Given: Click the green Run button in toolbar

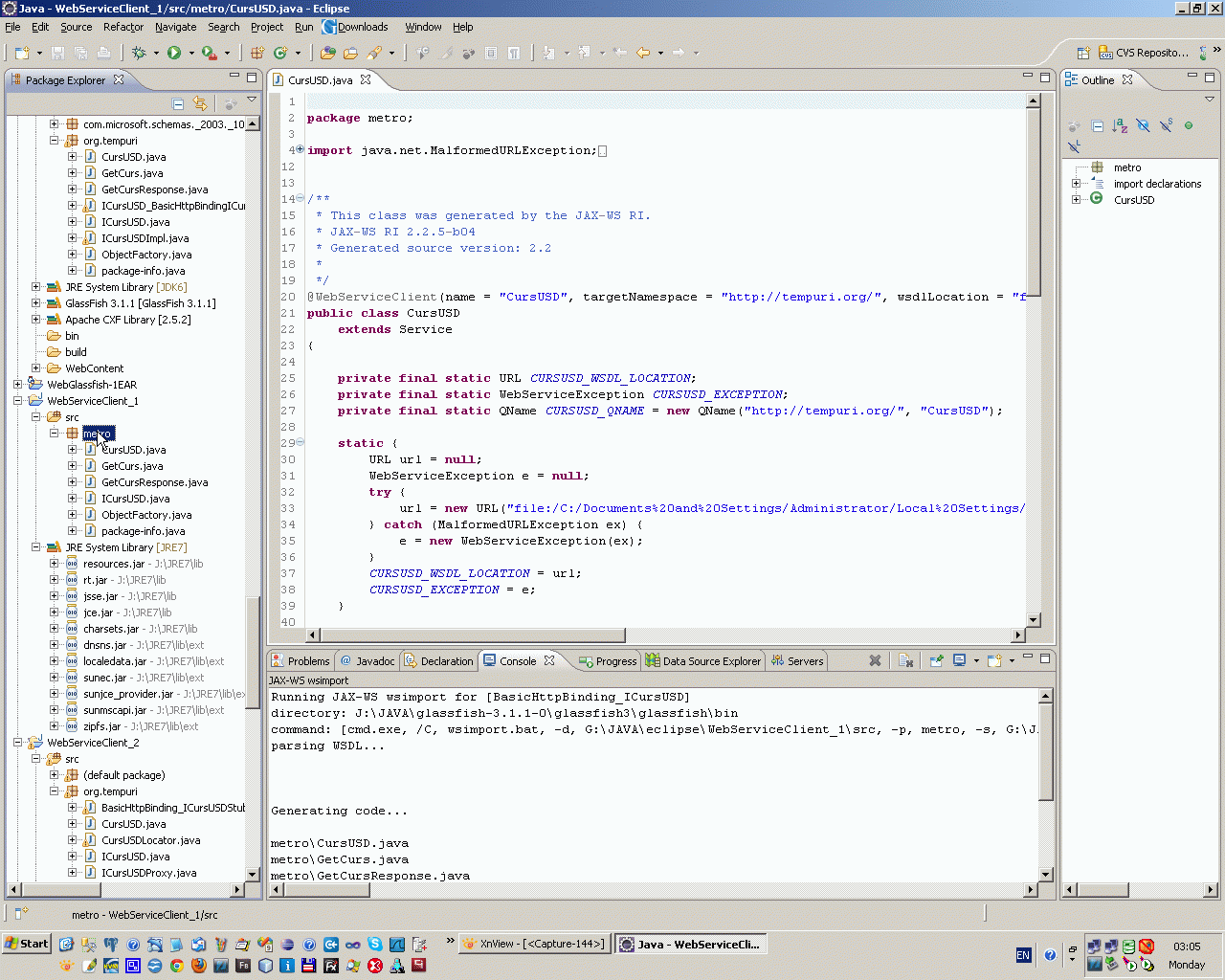Looking at the screenshot, I should tap(174, 53).
